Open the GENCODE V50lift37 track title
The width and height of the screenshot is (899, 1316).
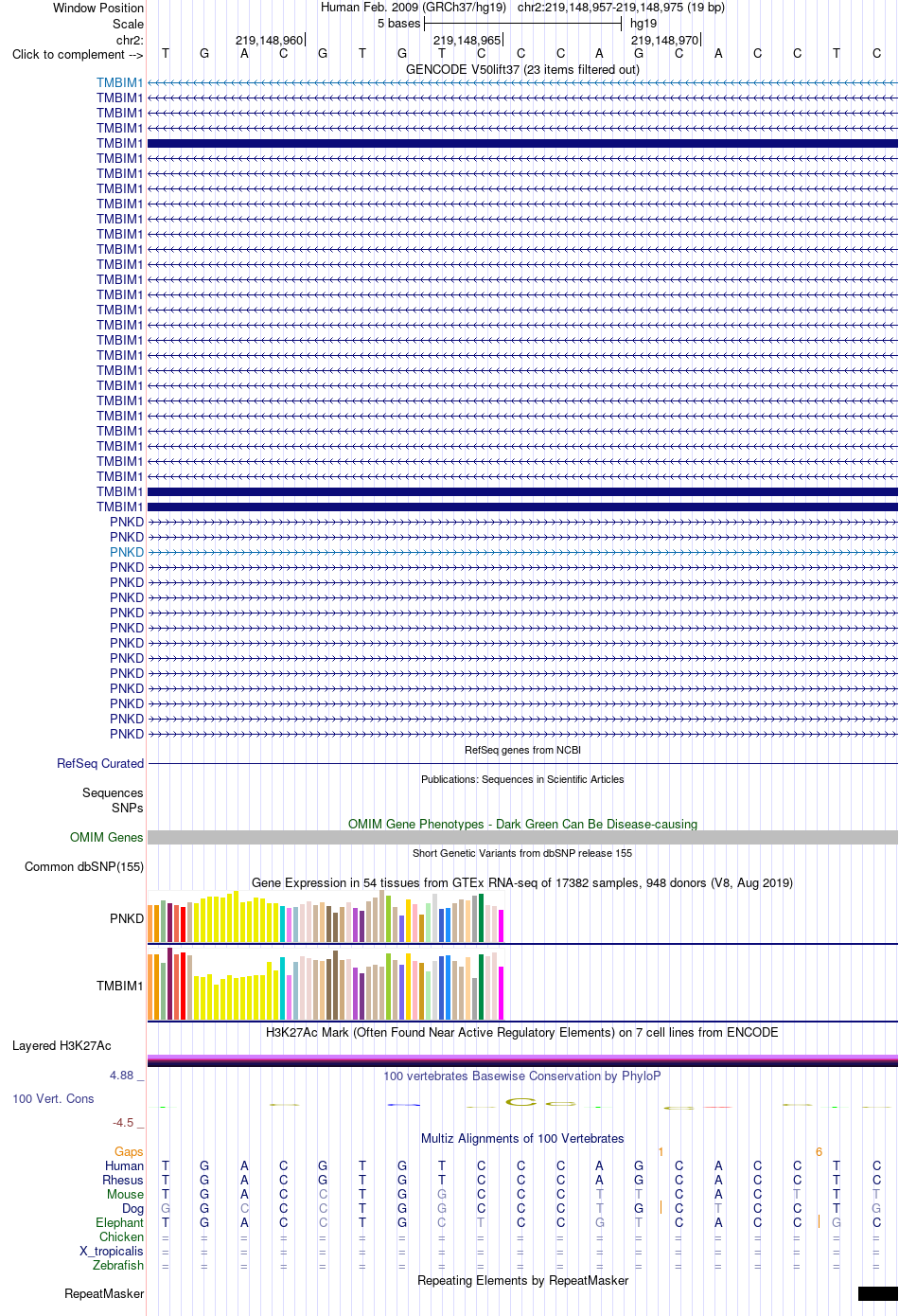(522, 69)
